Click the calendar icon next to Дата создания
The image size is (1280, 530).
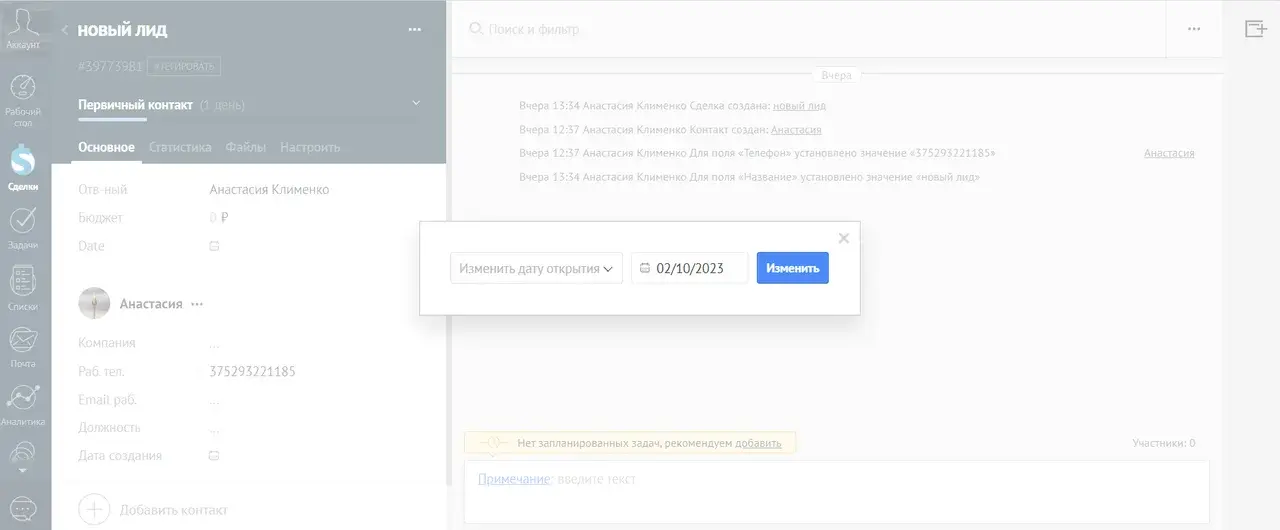(x=214, y=456)
